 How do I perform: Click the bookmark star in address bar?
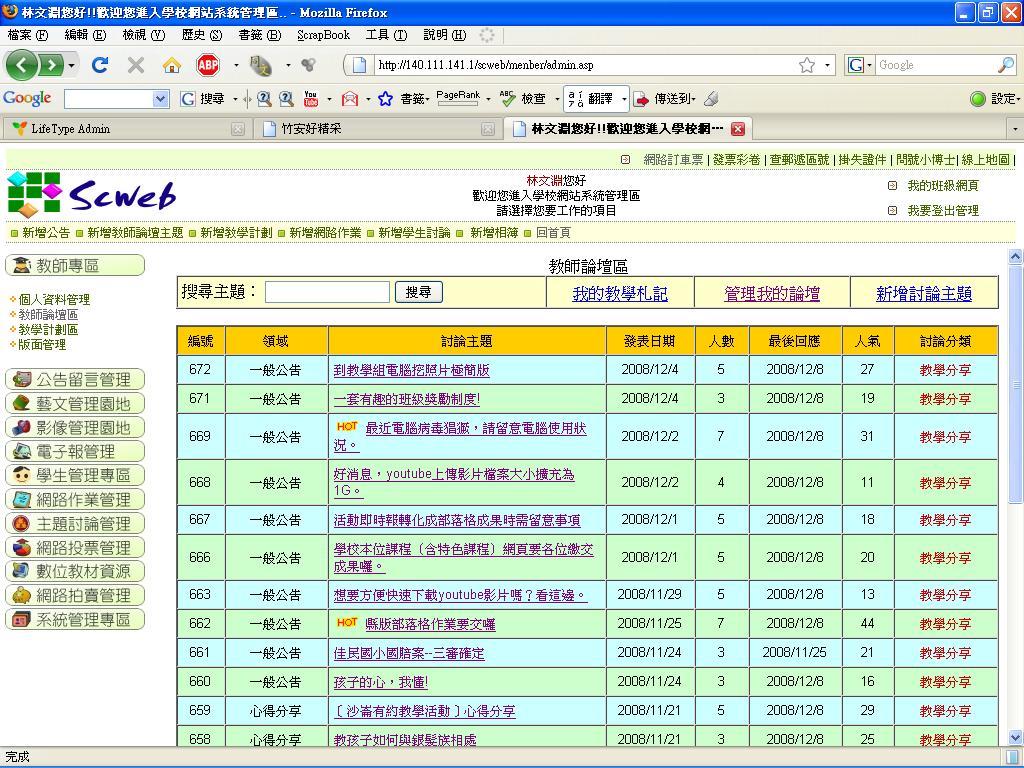(806, 65)
